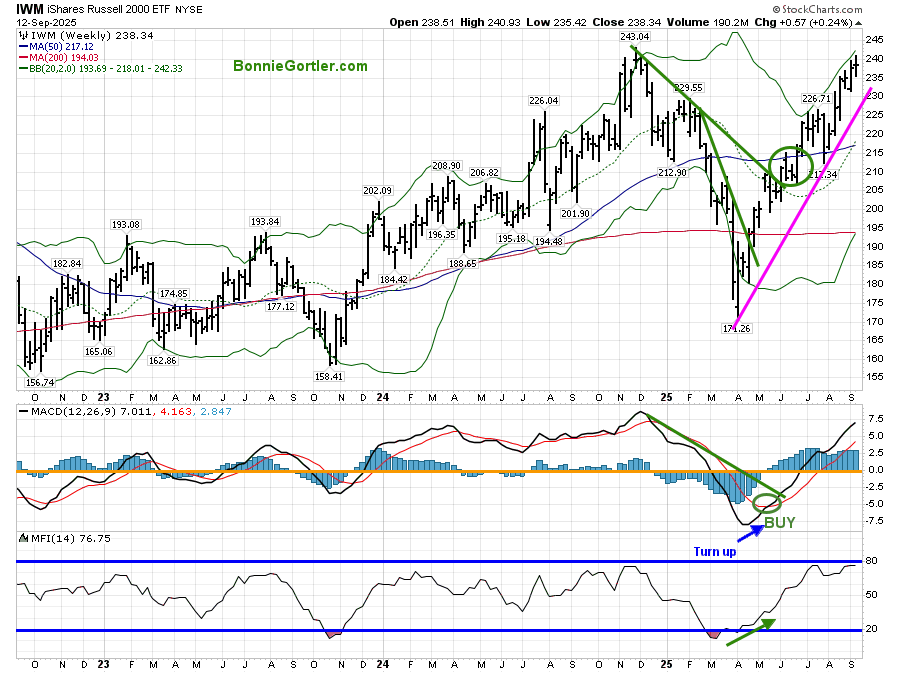
Task: Click the MACD(12,26,9) indicator label
Action: point(67,411)
